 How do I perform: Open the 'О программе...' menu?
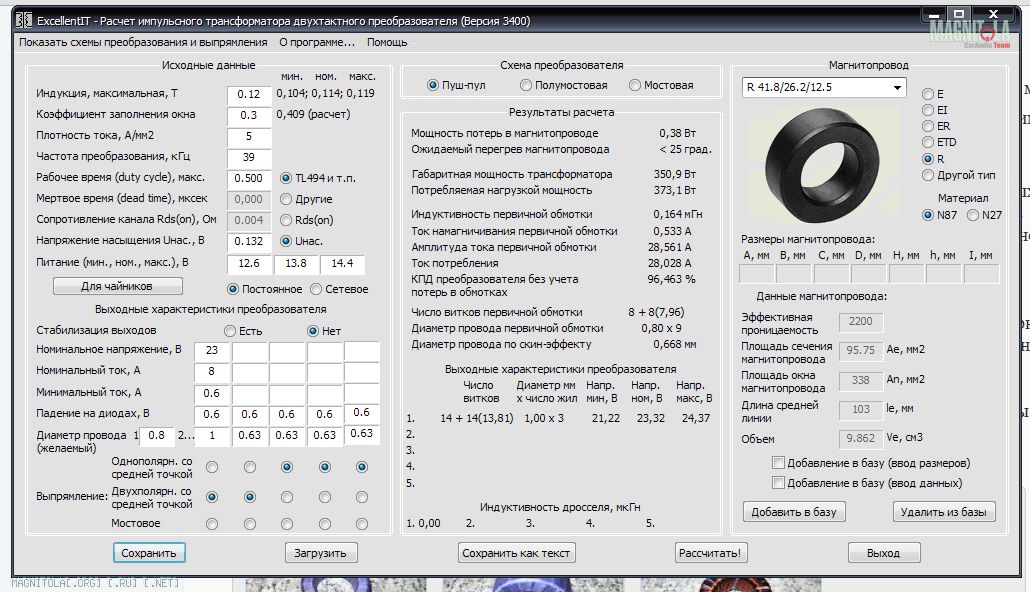pyautogui.click(x=317, y=42)
